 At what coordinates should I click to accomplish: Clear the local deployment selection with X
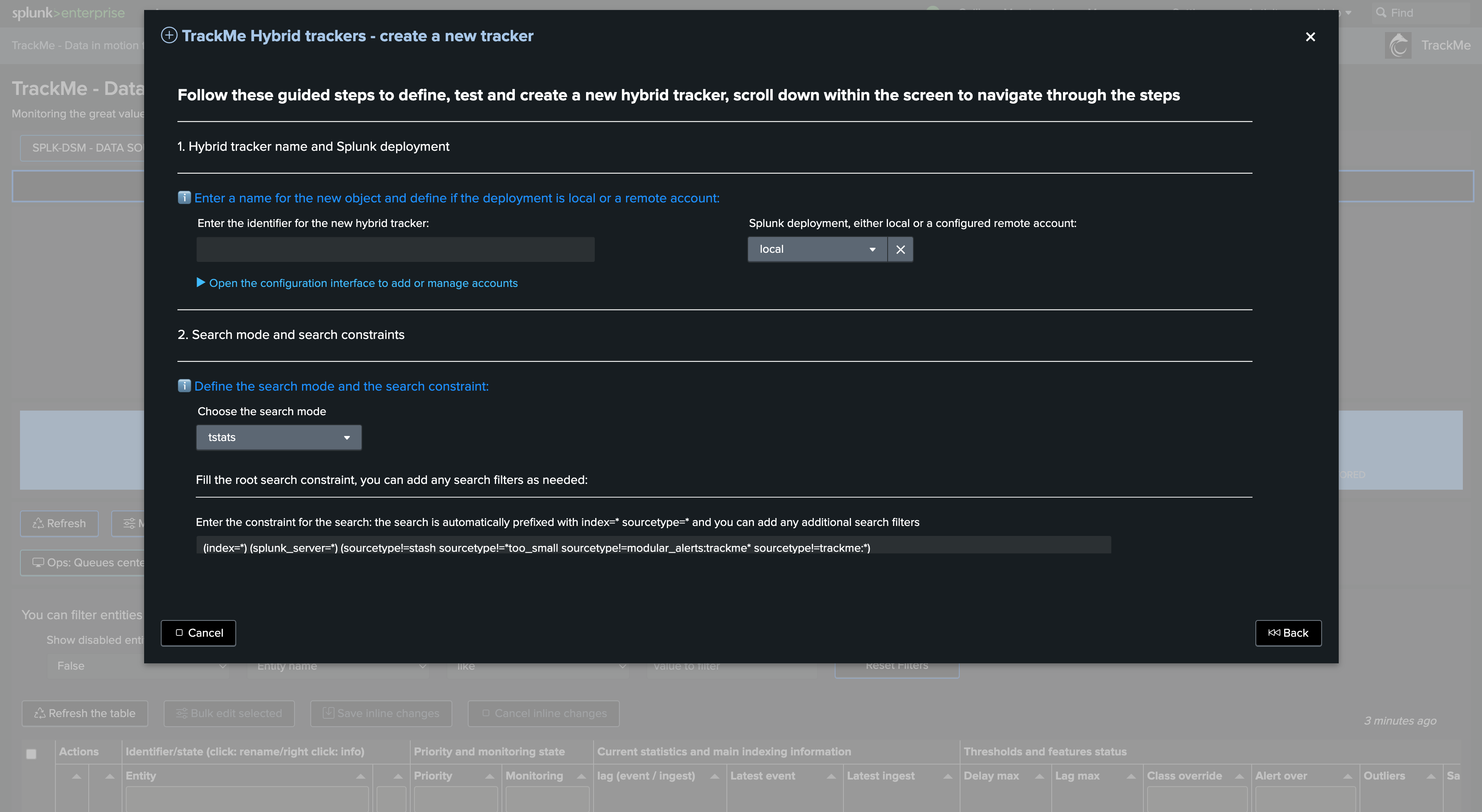(901, 249)
